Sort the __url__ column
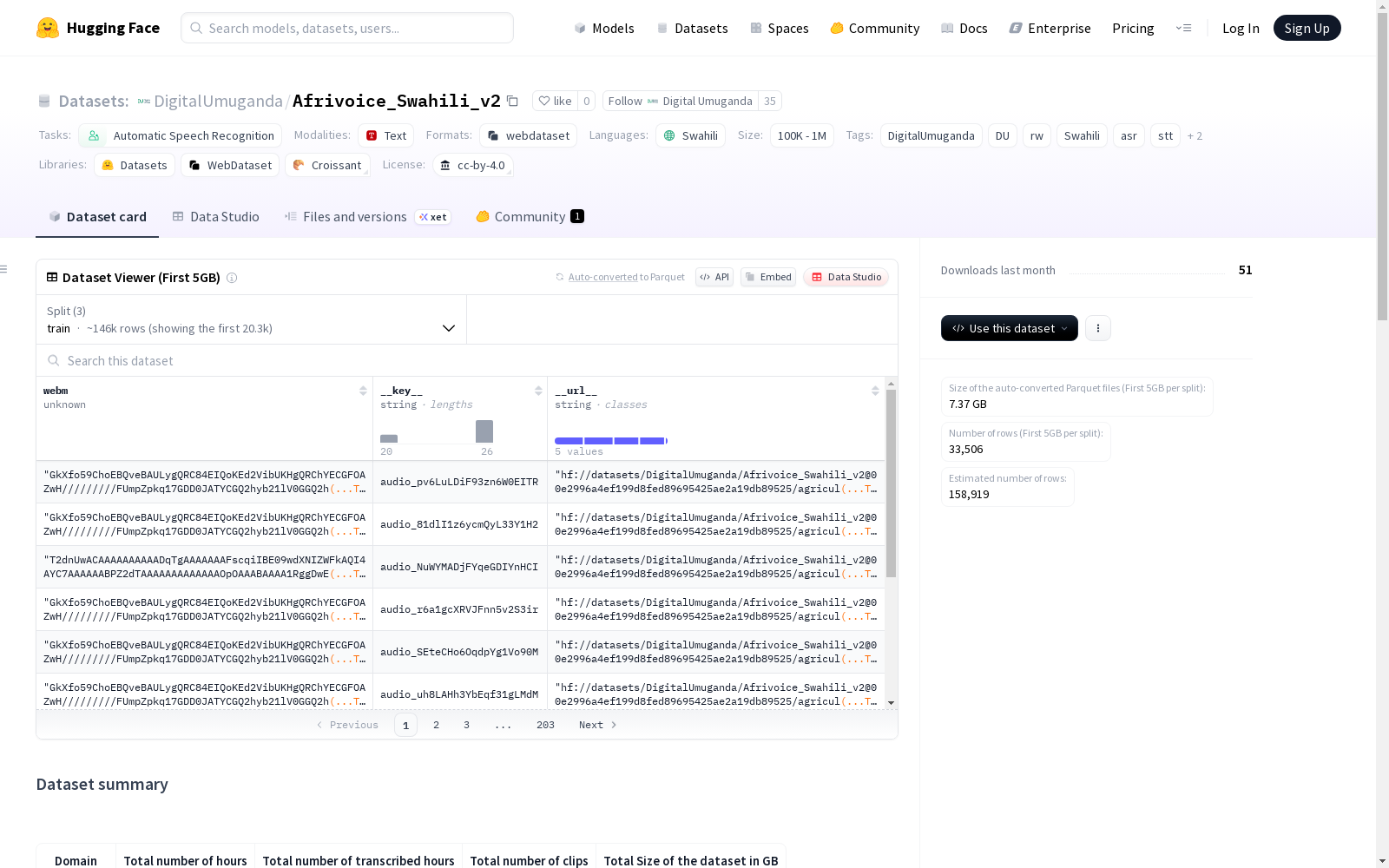This screenshot has width=1389, height=868. click(875, 391)
